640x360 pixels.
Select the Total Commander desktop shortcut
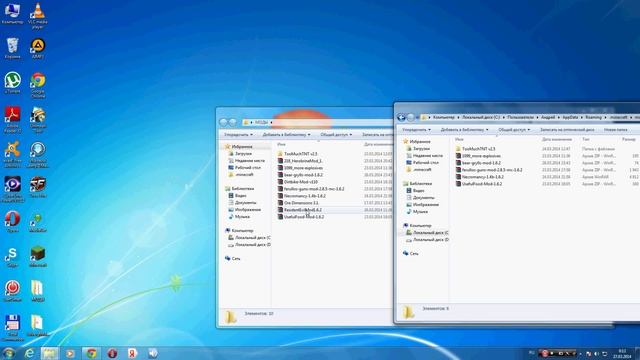click(12, 328)
